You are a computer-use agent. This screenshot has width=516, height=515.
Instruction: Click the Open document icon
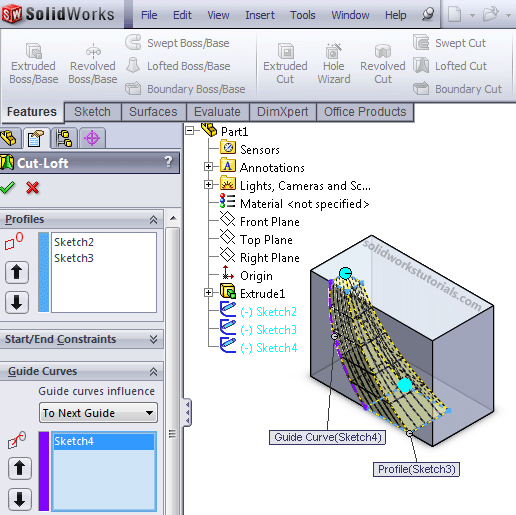pyautogui.click(x=491, y=15)
